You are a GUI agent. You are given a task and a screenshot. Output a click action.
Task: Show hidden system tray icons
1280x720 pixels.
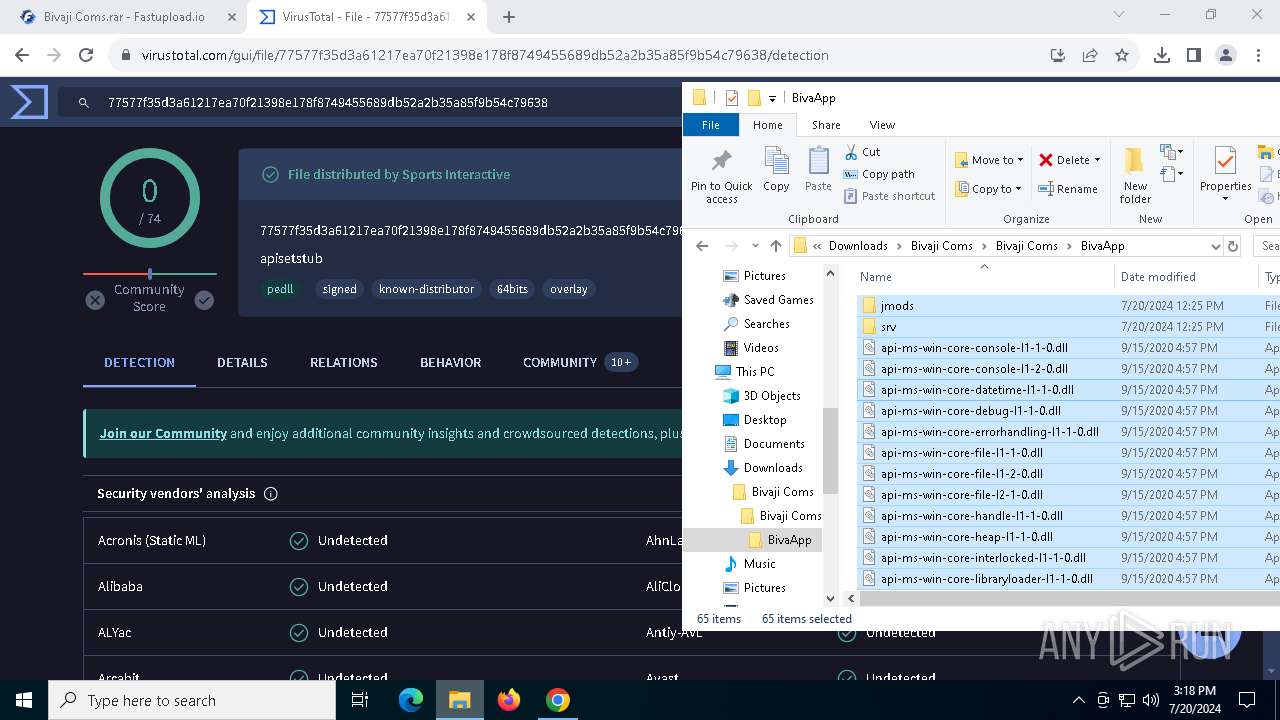pyautogui.click(x=1078, y=700)
